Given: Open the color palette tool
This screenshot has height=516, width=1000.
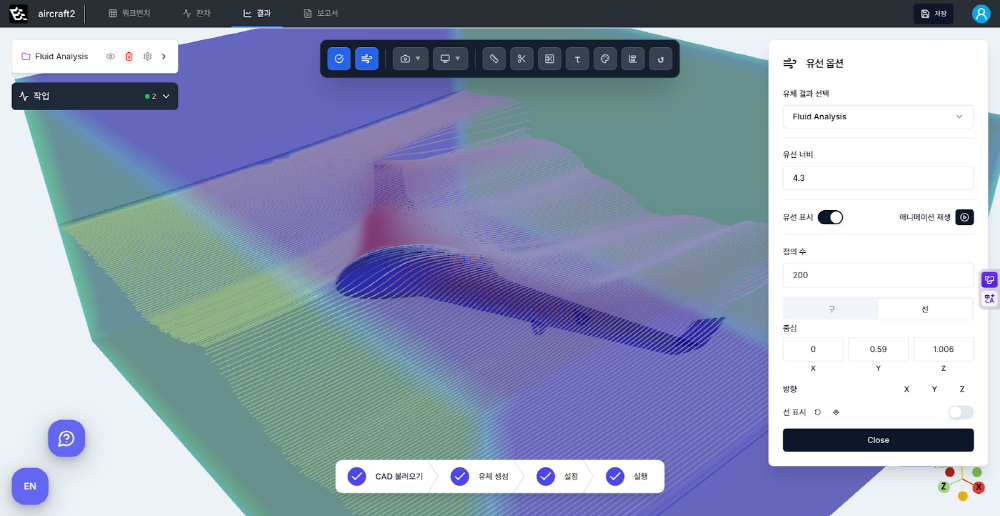Looking at the screenshot, I should coord(605,59).
